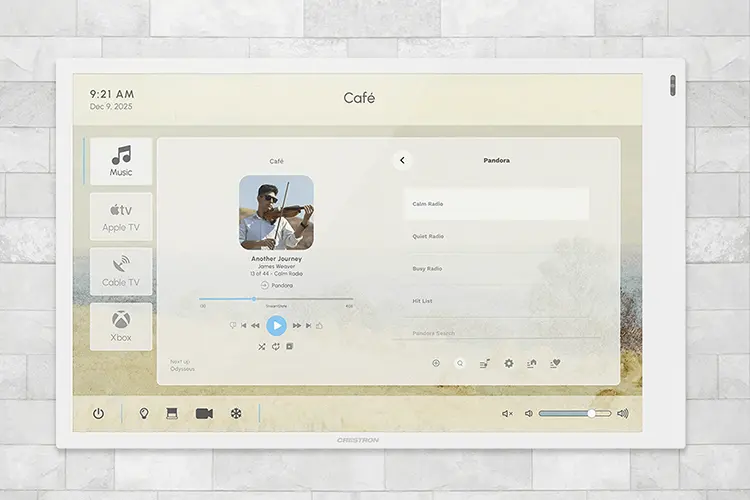Select the Quiet Radio station
Screen dimensions: 750x500
click(497, 236)
